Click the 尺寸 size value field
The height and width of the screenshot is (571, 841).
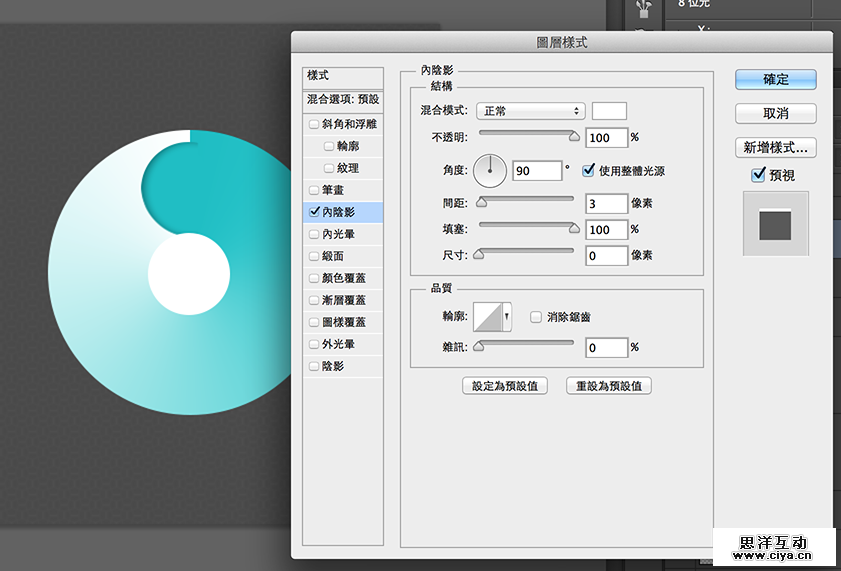point(607,256)
